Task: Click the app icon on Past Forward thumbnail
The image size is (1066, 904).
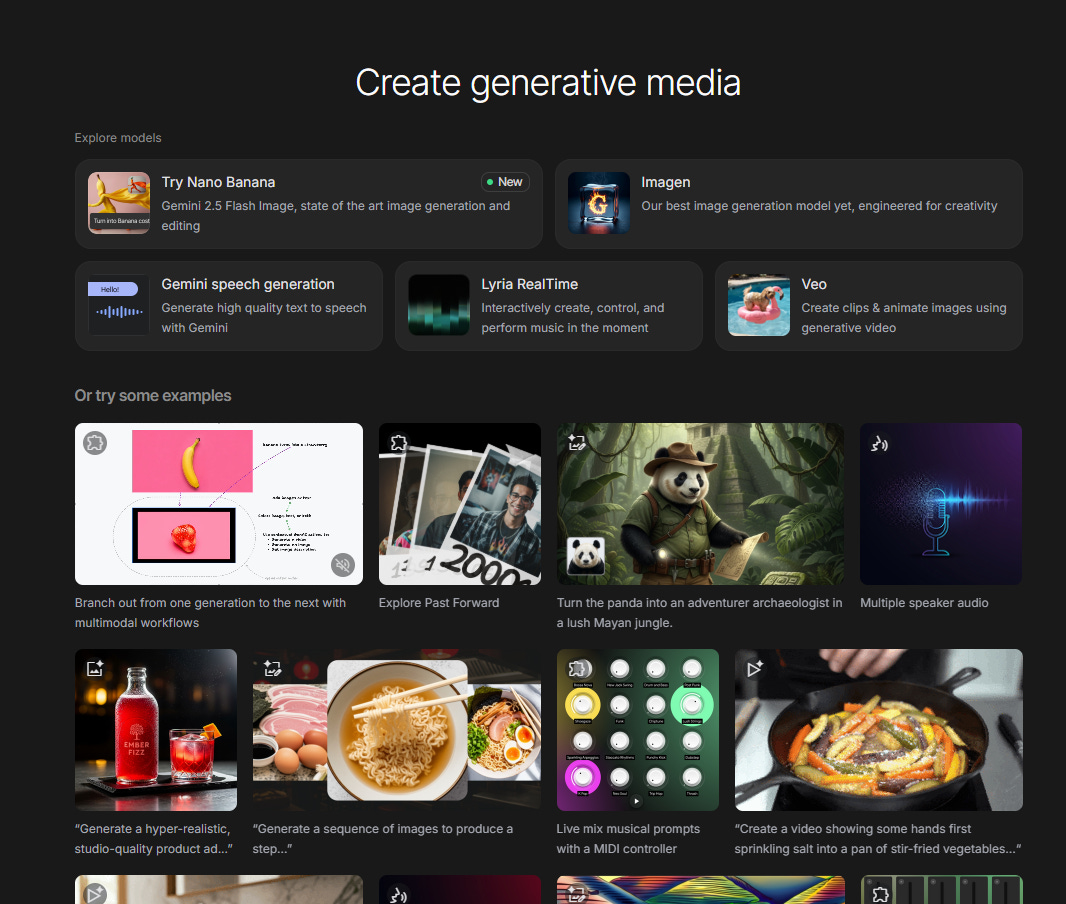Action: tap(398, 443)
